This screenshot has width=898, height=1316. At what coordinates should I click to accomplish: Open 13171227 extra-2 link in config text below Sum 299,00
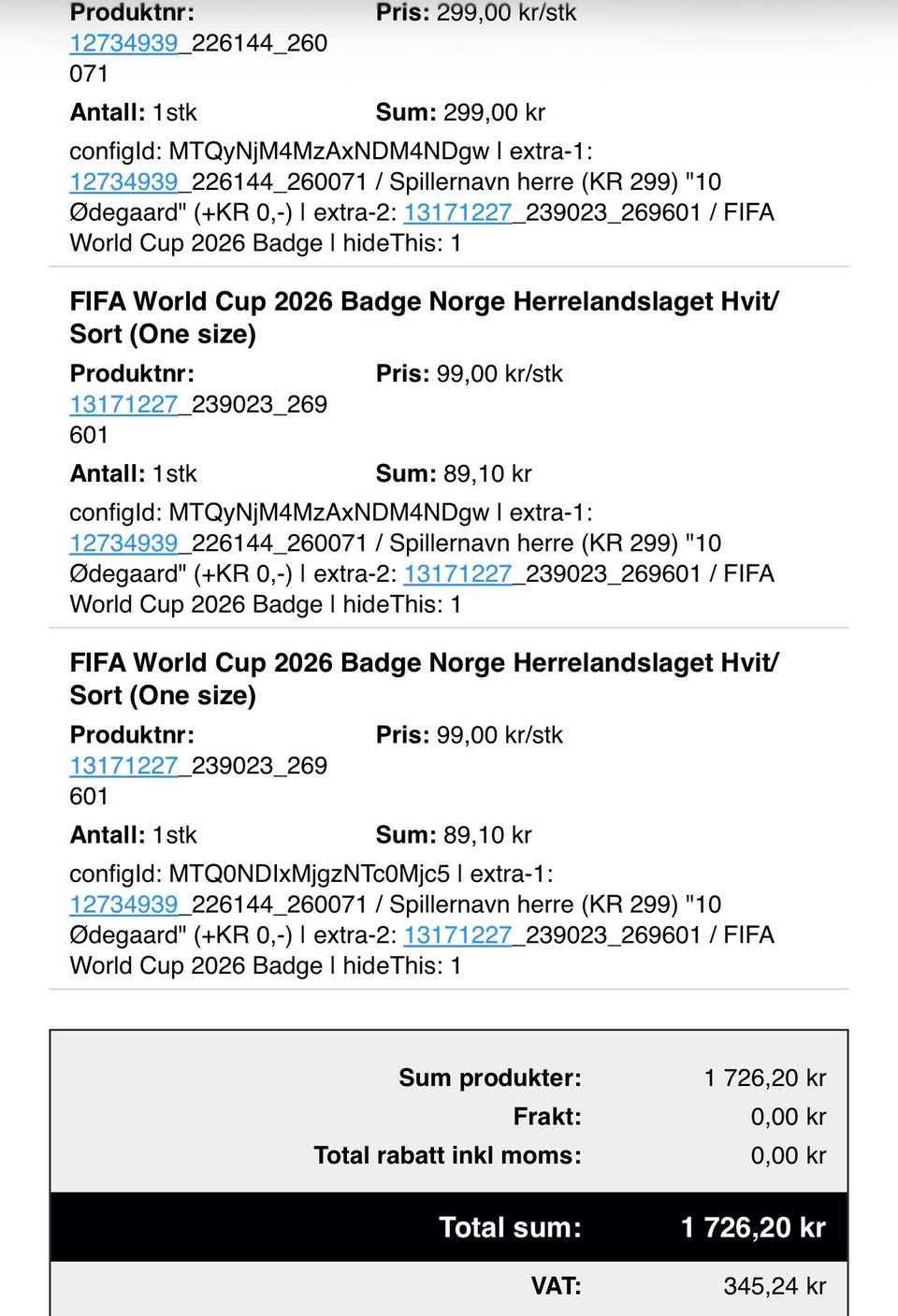[457, 212]
